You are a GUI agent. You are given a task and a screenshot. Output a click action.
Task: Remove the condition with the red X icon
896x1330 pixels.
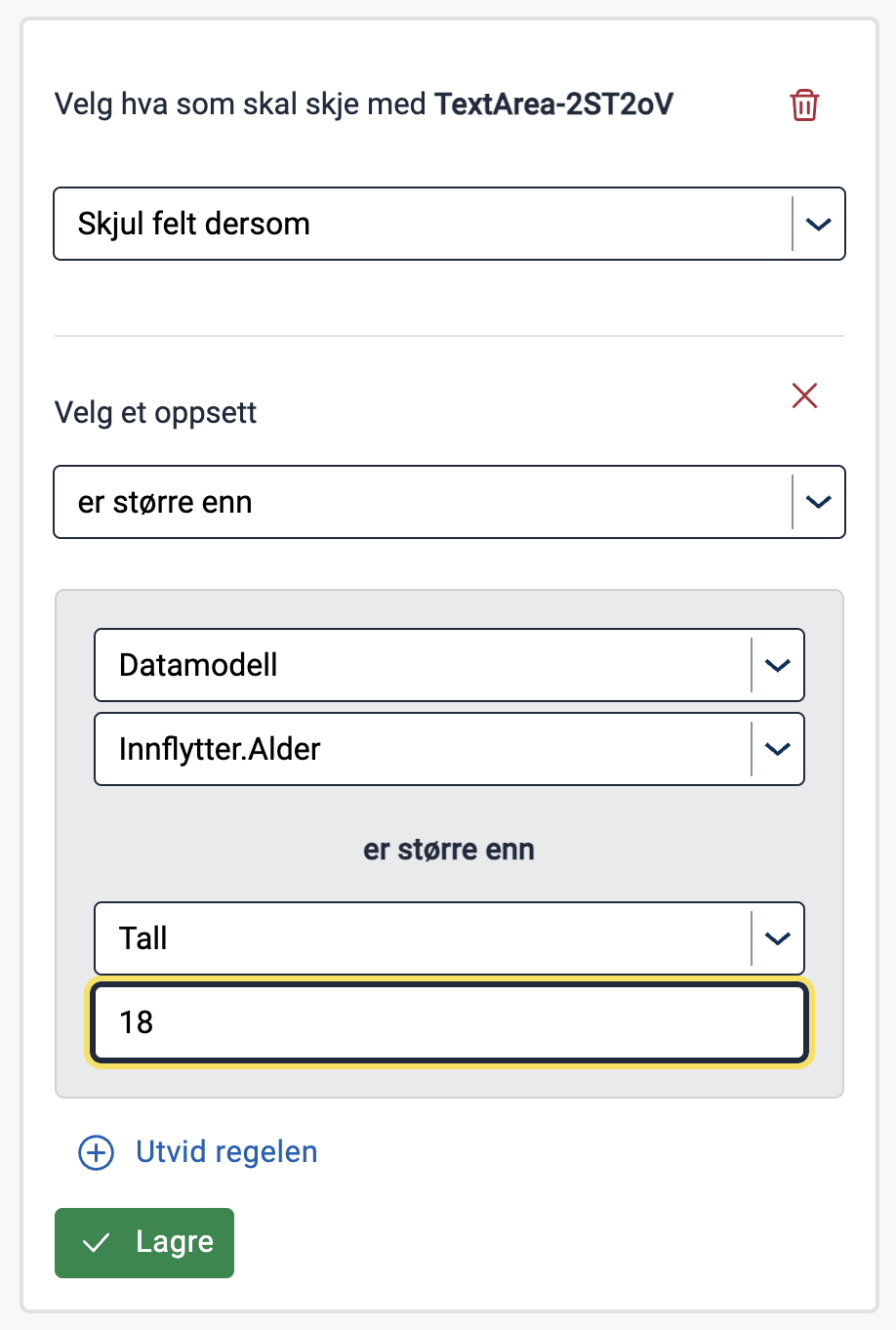pos(803,395)
